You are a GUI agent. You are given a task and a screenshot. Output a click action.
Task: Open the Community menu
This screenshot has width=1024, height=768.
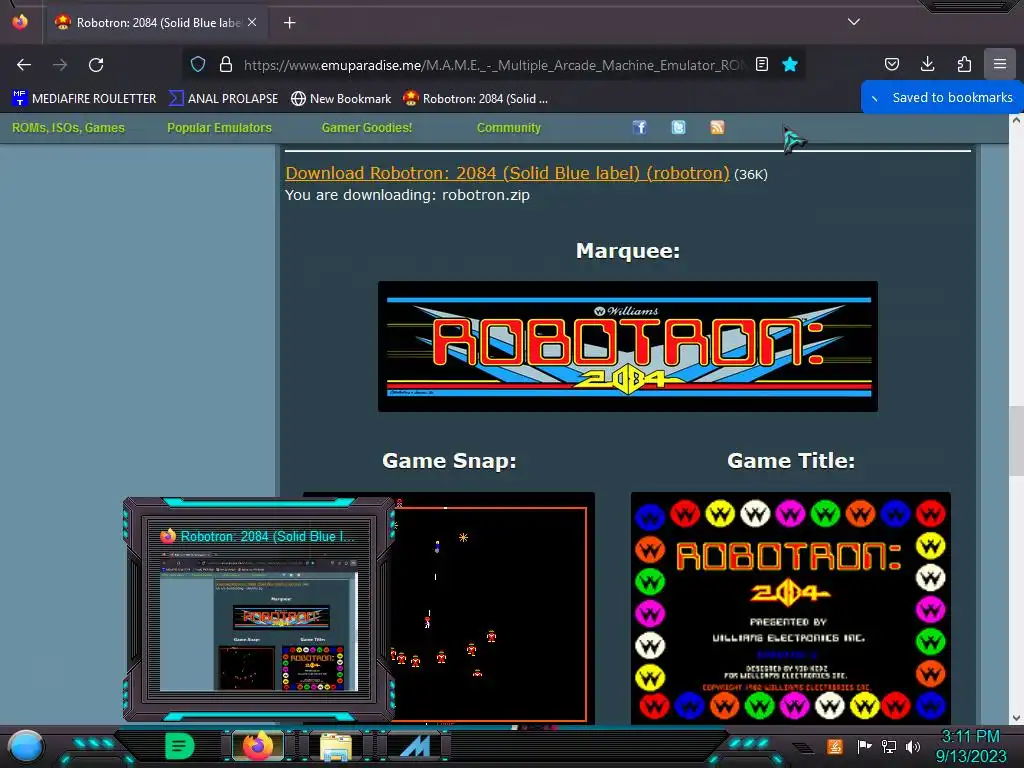(509, 128)
